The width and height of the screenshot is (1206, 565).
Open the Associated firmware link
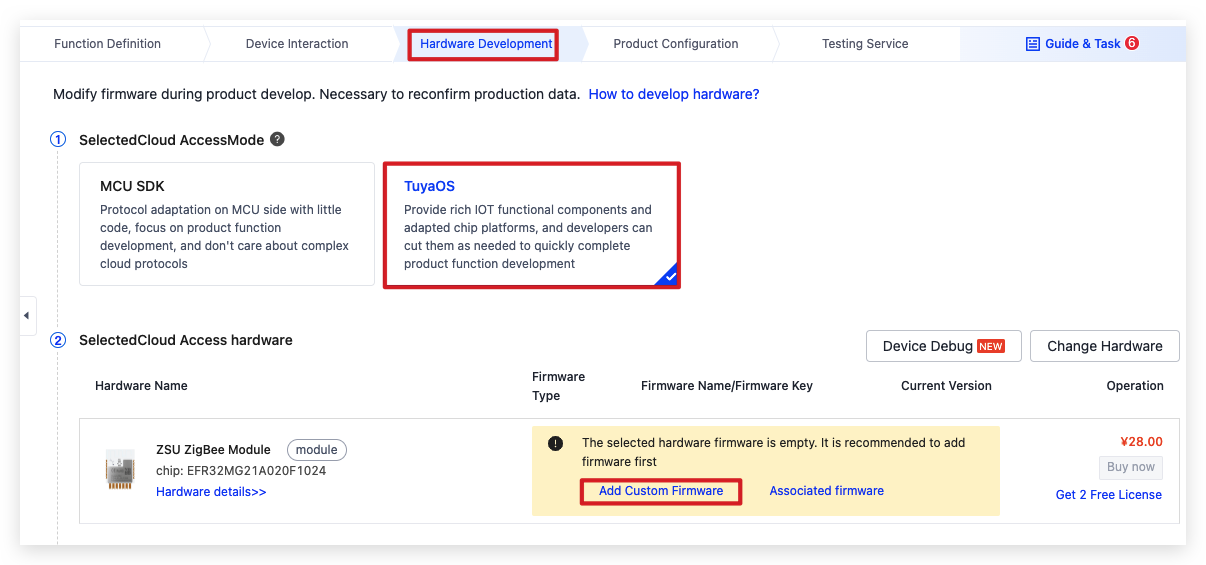coord(827,491)
